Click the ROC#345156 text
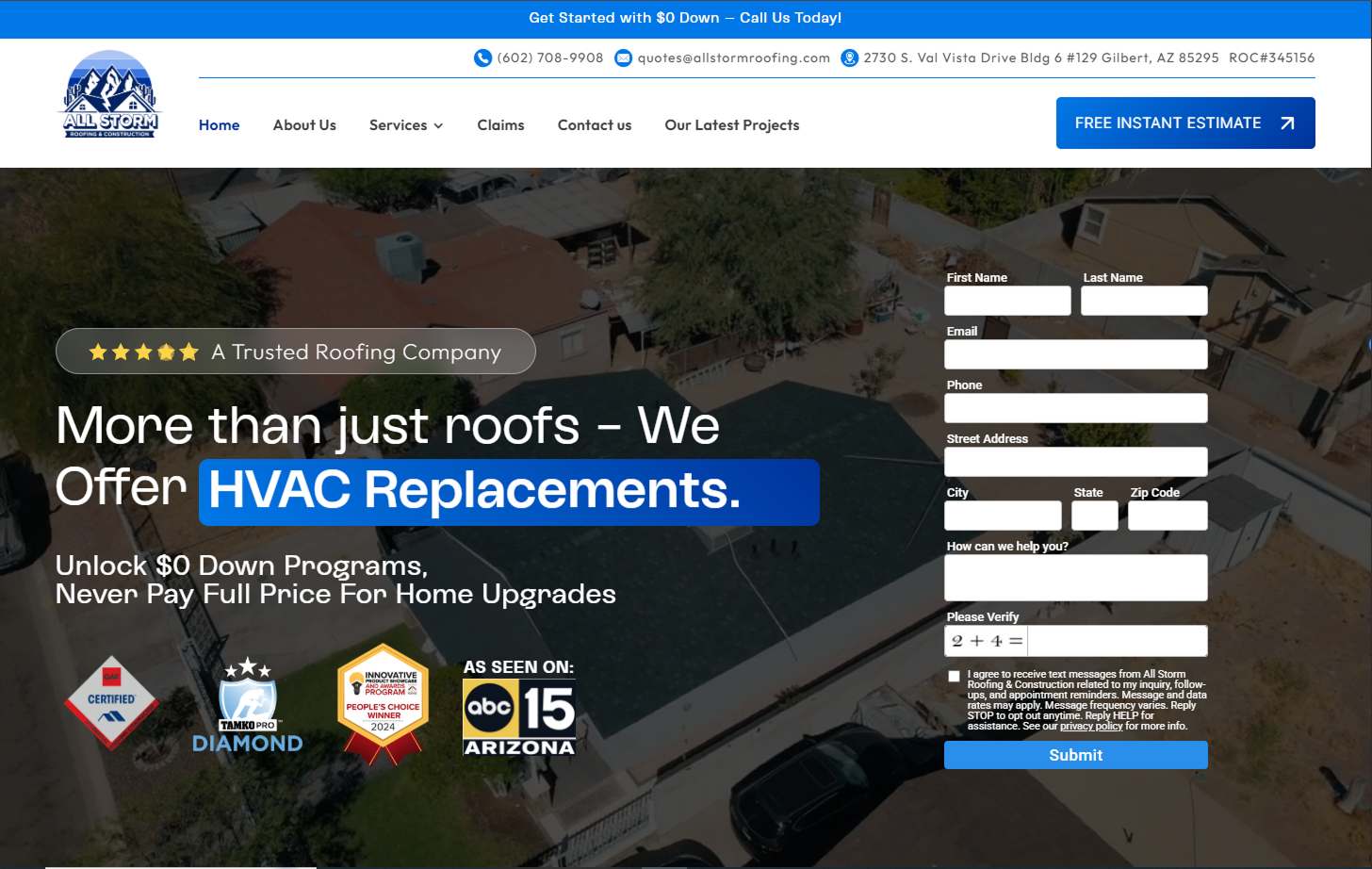1372x869 pixels. click(1272, 58)
